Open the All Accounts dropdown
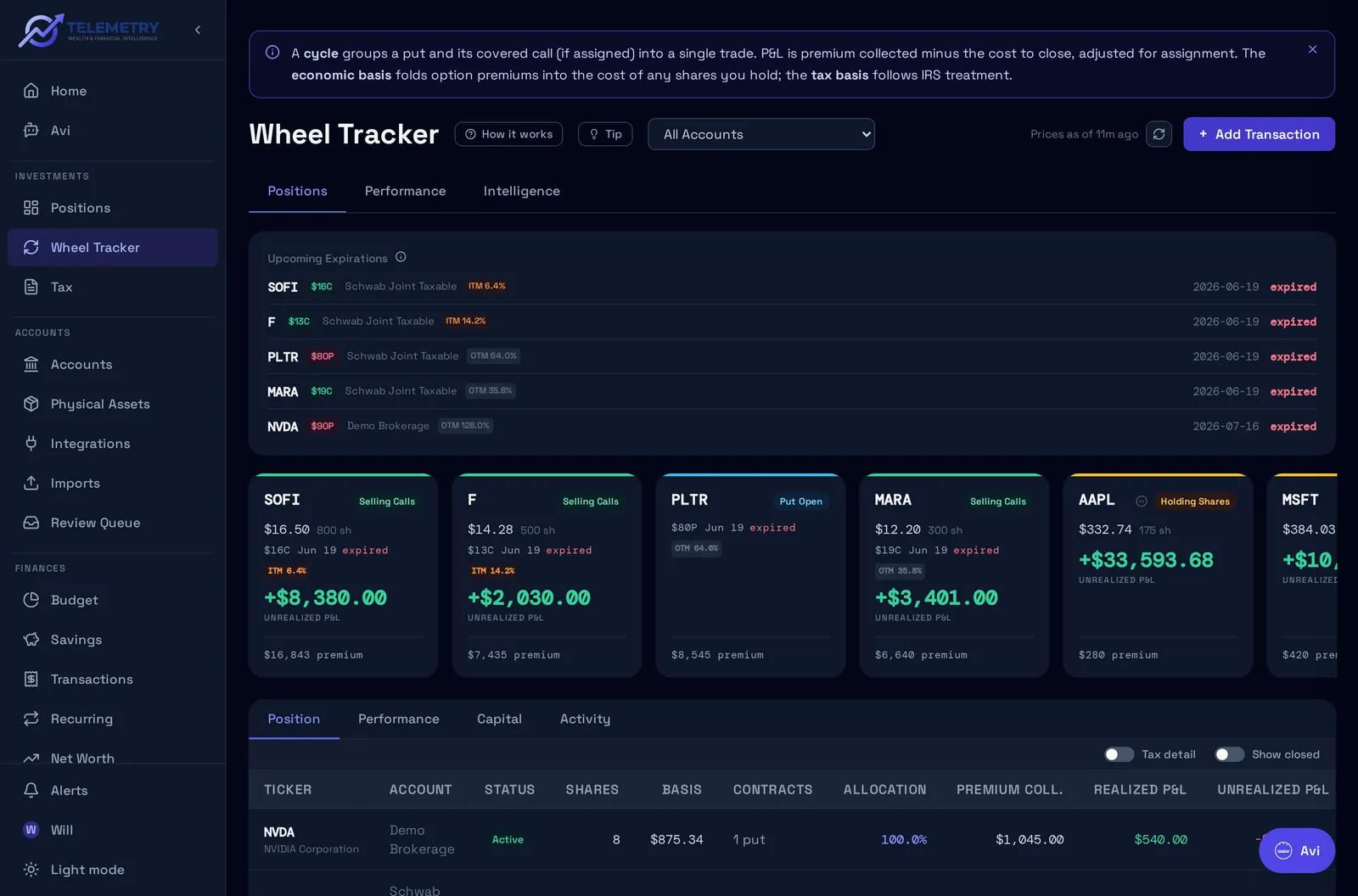The height and width of the screenshot is (896, 1358). tap(761, 134)
